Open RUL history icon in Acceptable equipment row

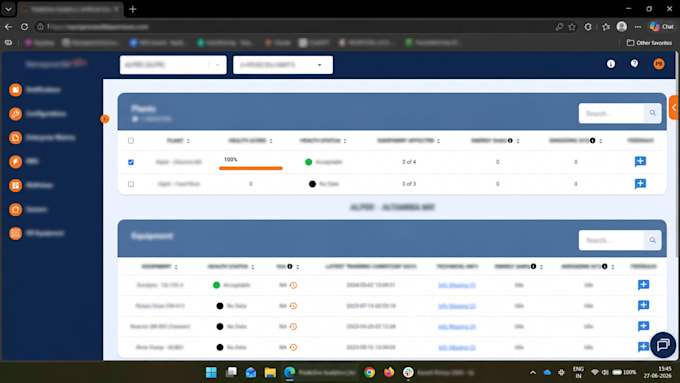tap(293, 285)
